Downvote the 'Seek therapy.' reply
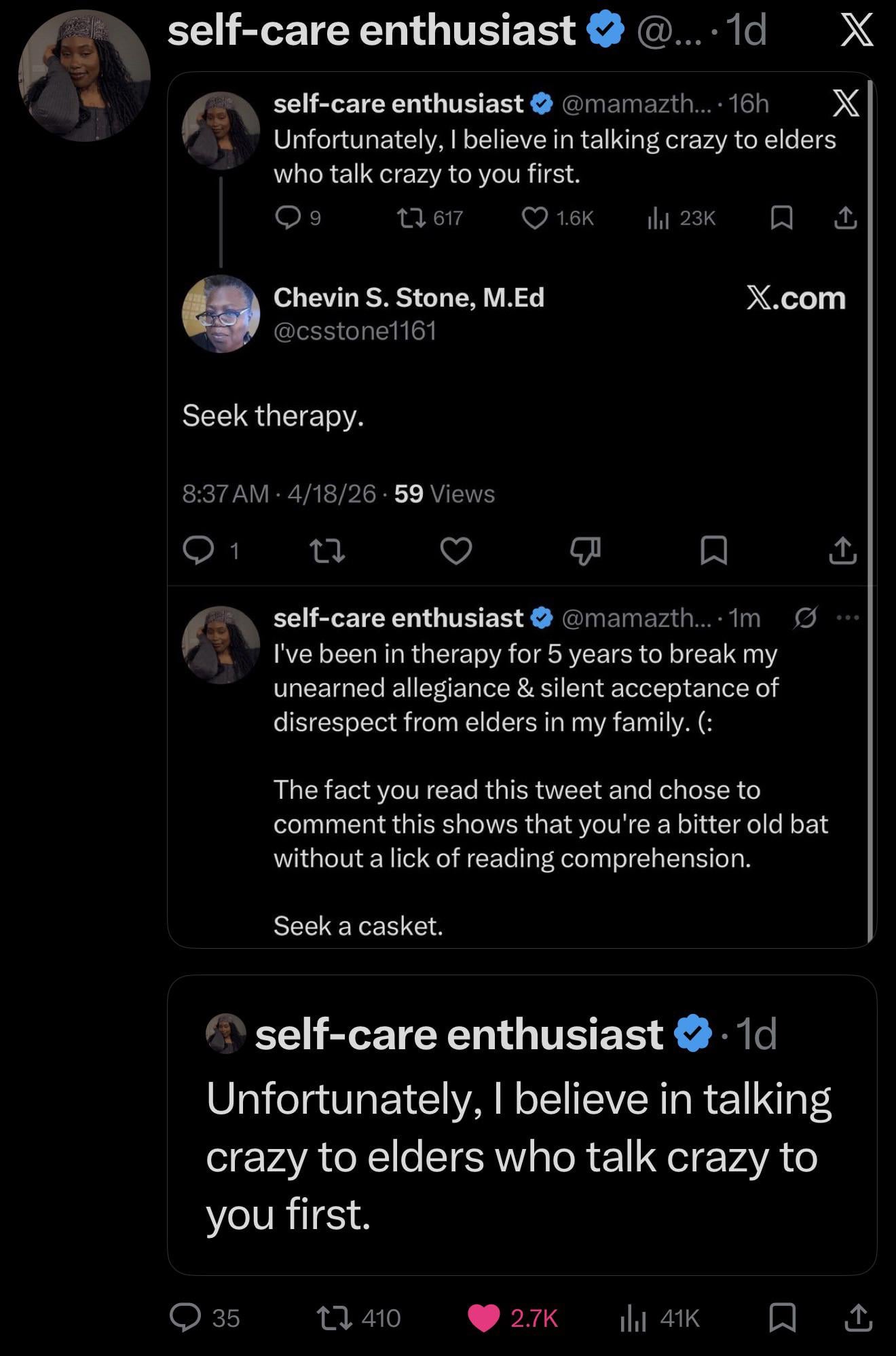The width and height of the screenshot is (896, 1356). [x=585, y=550]
